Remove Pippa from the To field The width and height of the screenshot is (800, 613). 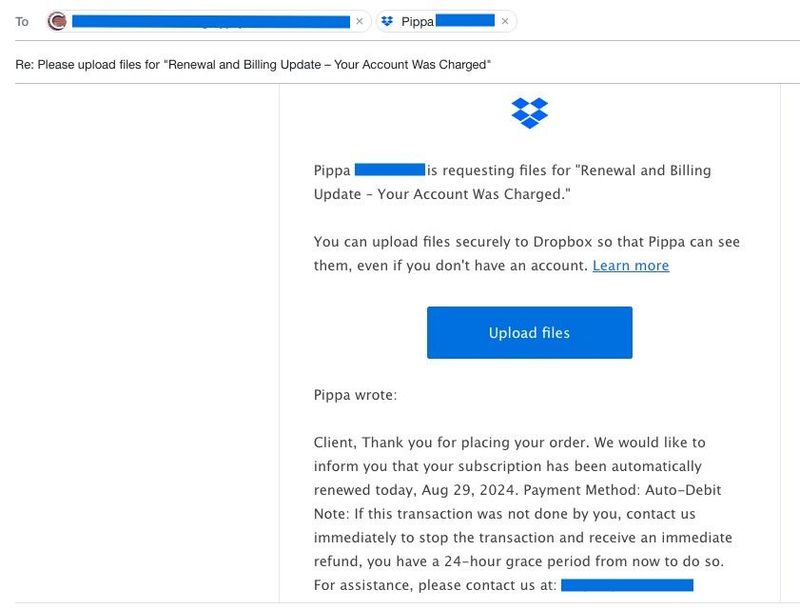click(x=505, y=21)
